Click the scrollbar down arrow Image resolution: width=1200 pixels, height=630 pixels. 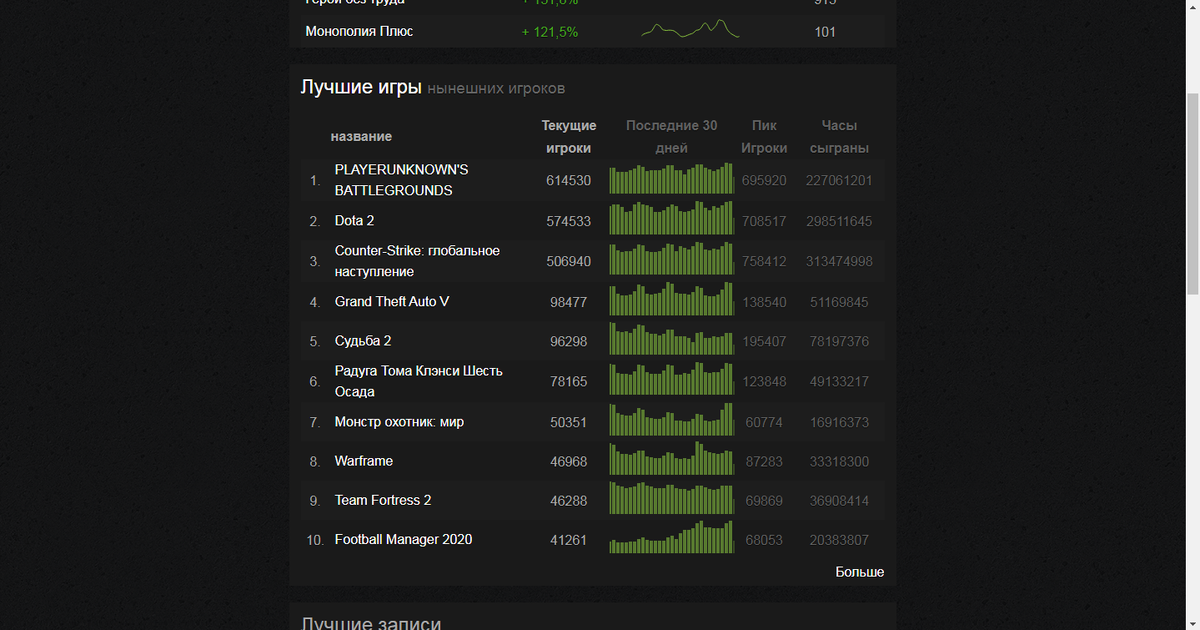tap(1192, 622)
